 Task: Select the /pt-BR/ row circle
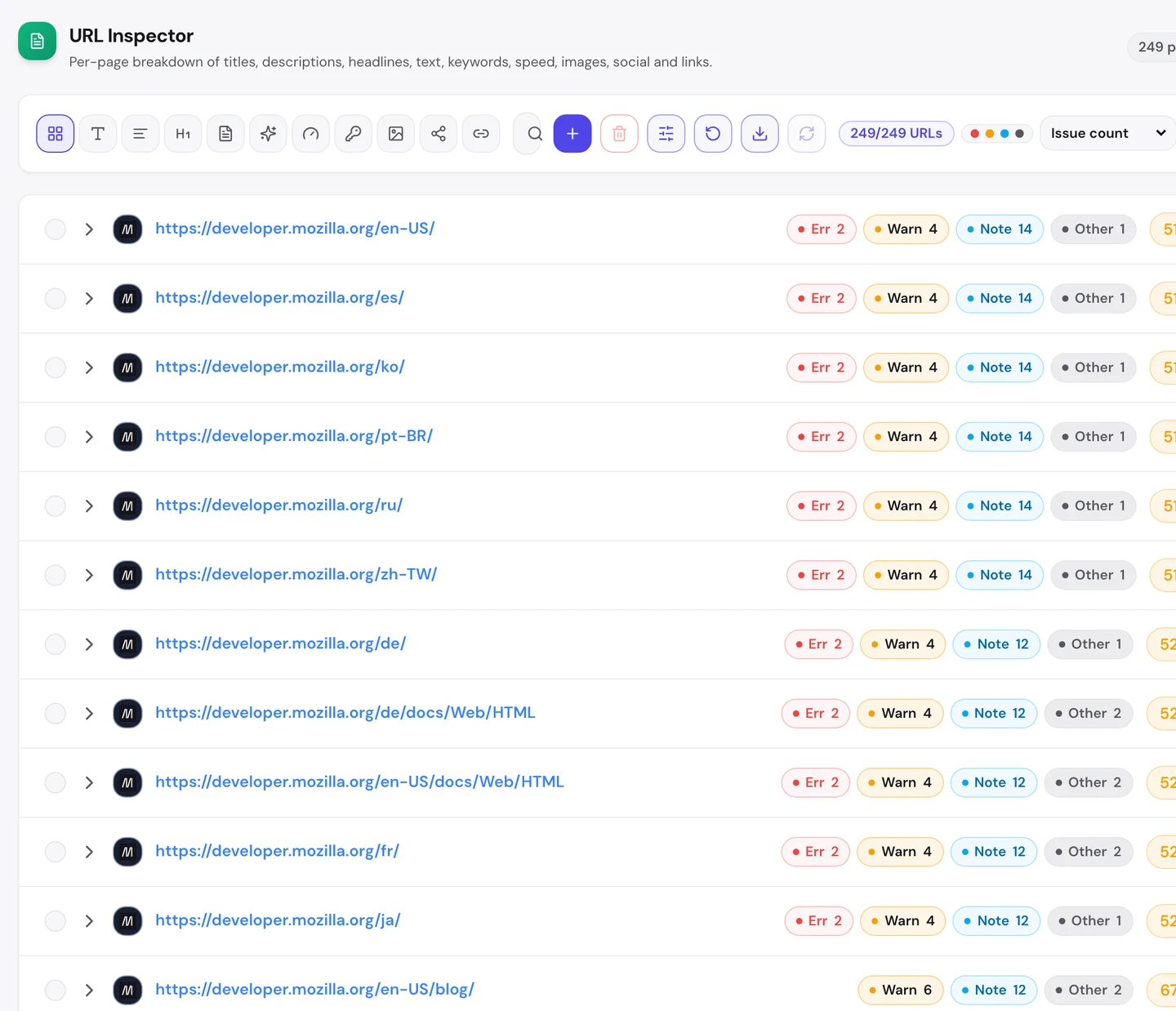55,437
